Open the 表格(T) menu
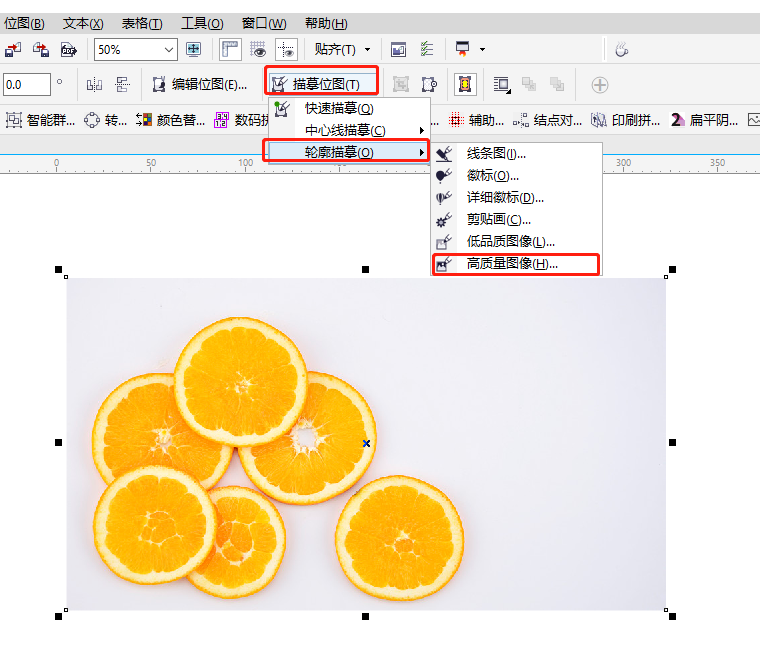760x649 pixels. coord(142,23)
